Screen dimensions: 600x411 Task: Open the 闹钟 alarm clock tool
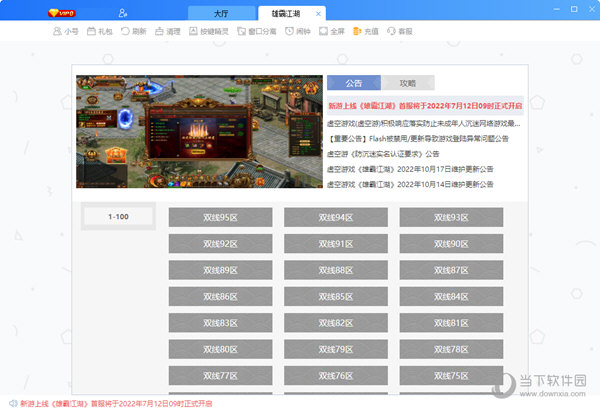click(x=298, y=31)
